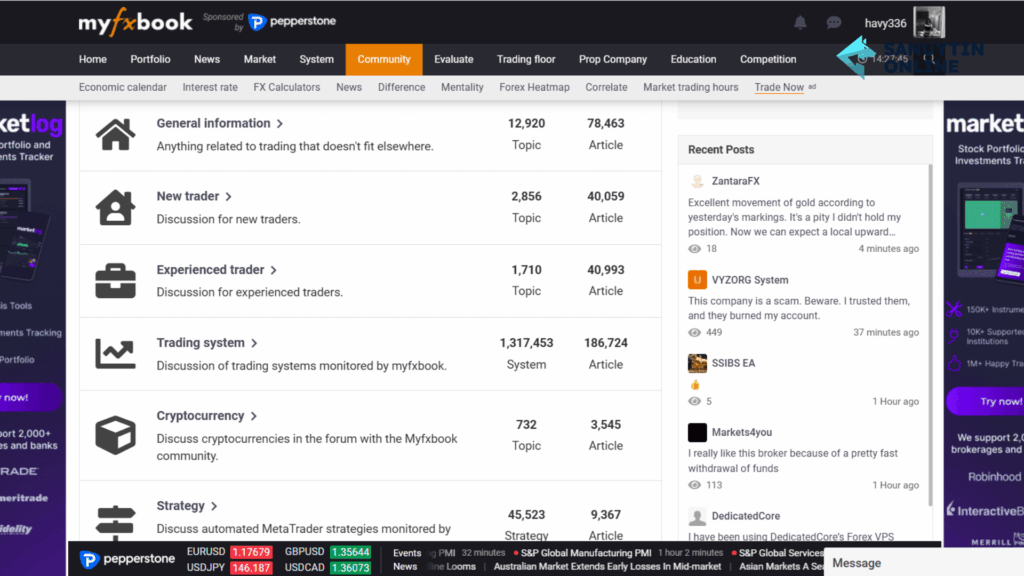Click USDCAD 1.36073 quote
The width and height of the screenshot is (1024, 576).
(x=328, y=568)
